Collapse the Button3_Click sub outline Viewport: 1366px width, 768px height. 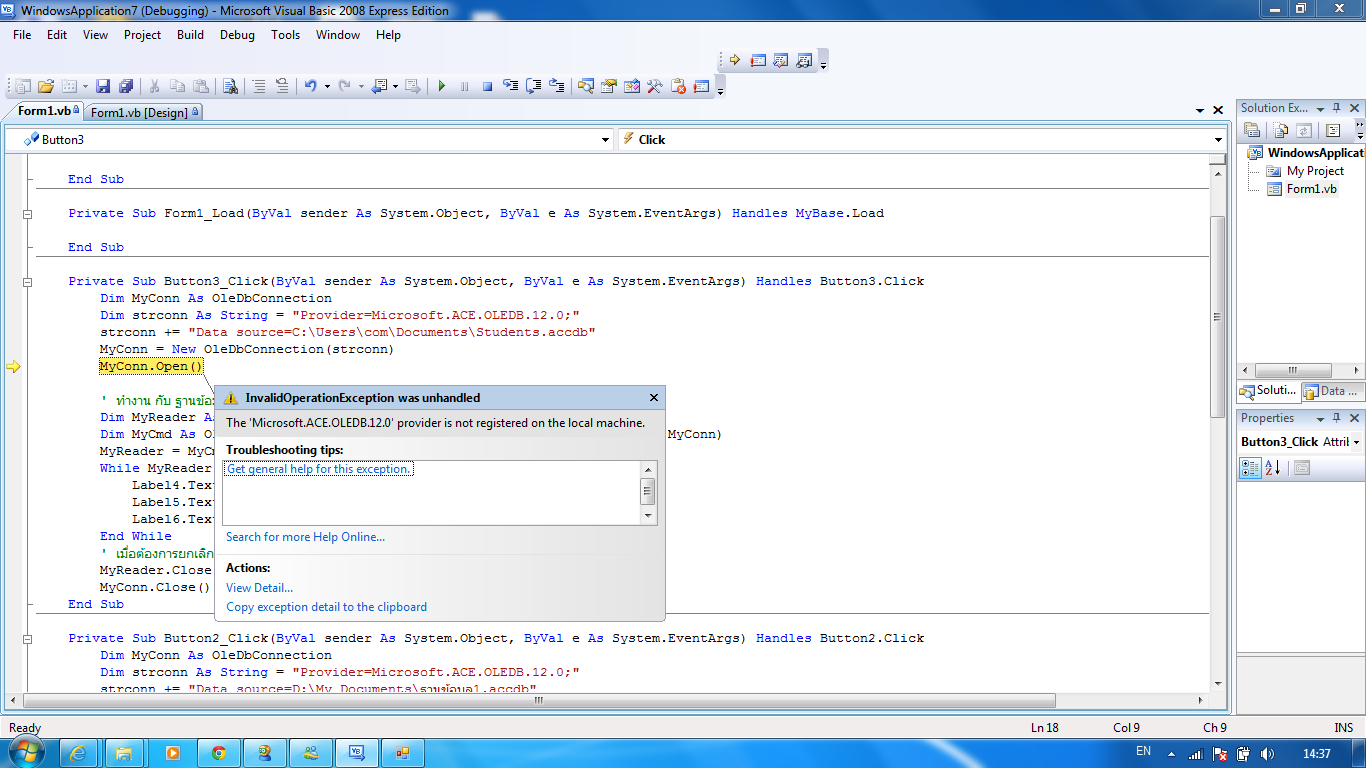(x=28, y=281)
